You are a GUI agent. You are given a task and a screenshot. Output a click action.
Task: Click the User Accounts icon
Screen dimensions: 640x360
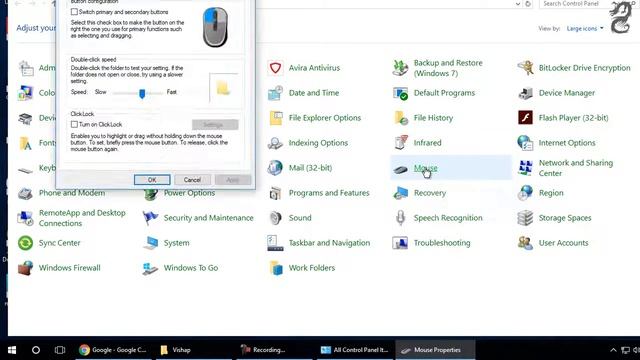coord(525,243)
